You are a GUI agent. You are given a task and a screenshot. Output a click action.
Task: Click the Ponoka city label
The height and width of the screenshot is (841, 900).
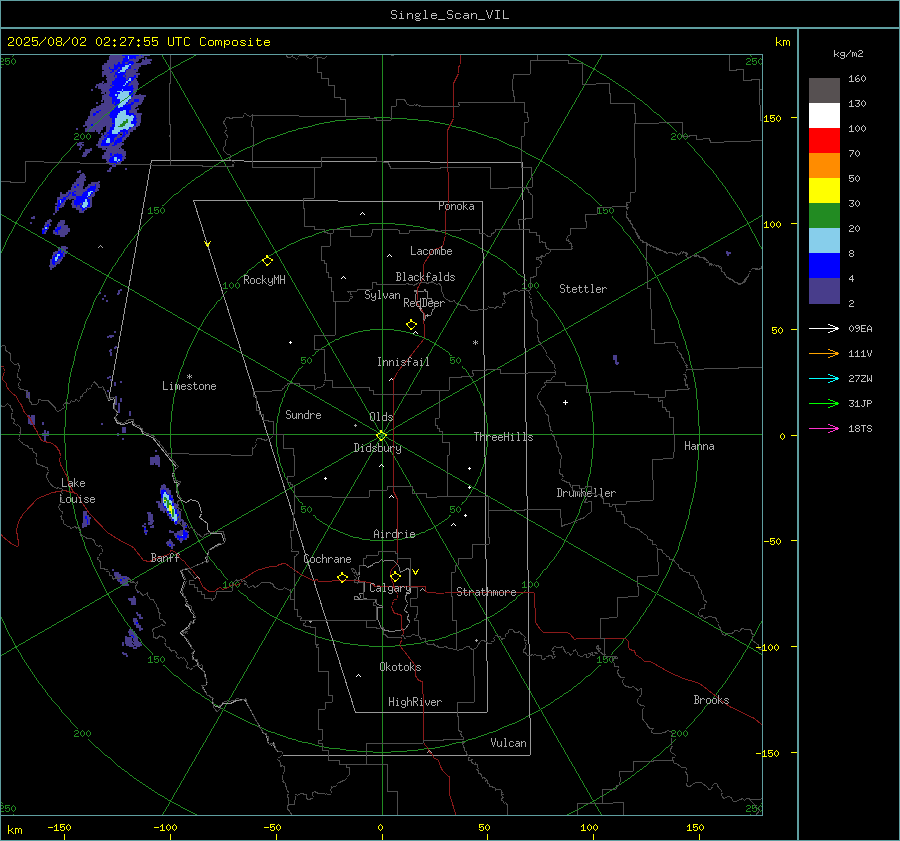click(x=456, y=206)
